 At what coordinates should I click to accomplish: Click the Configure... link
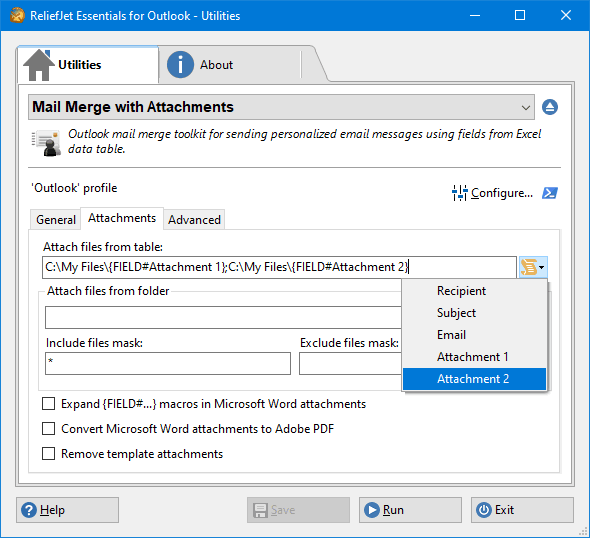[x=502, y=193]
